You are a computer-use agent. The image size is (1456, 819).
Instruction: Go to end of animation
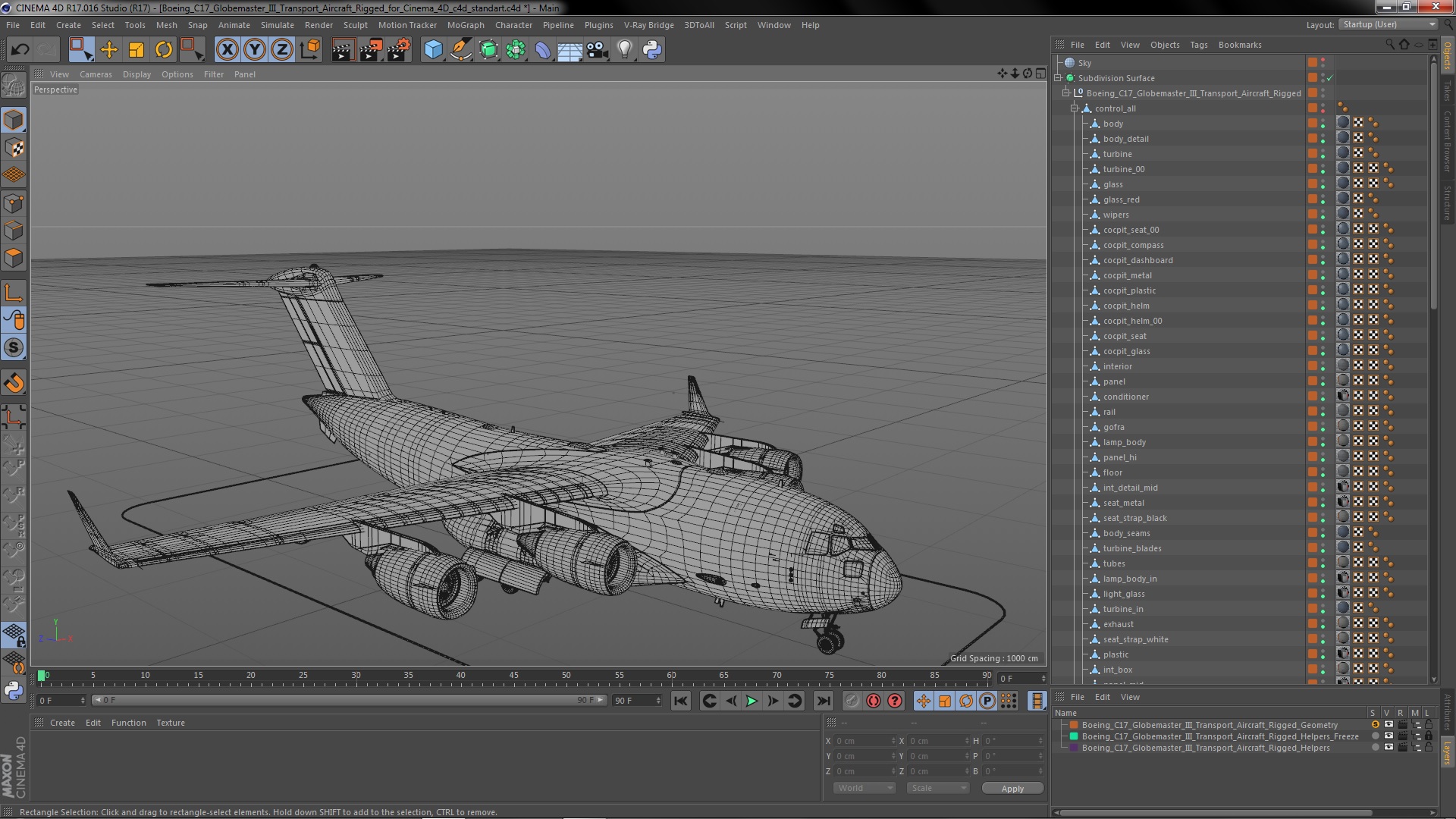824,701
